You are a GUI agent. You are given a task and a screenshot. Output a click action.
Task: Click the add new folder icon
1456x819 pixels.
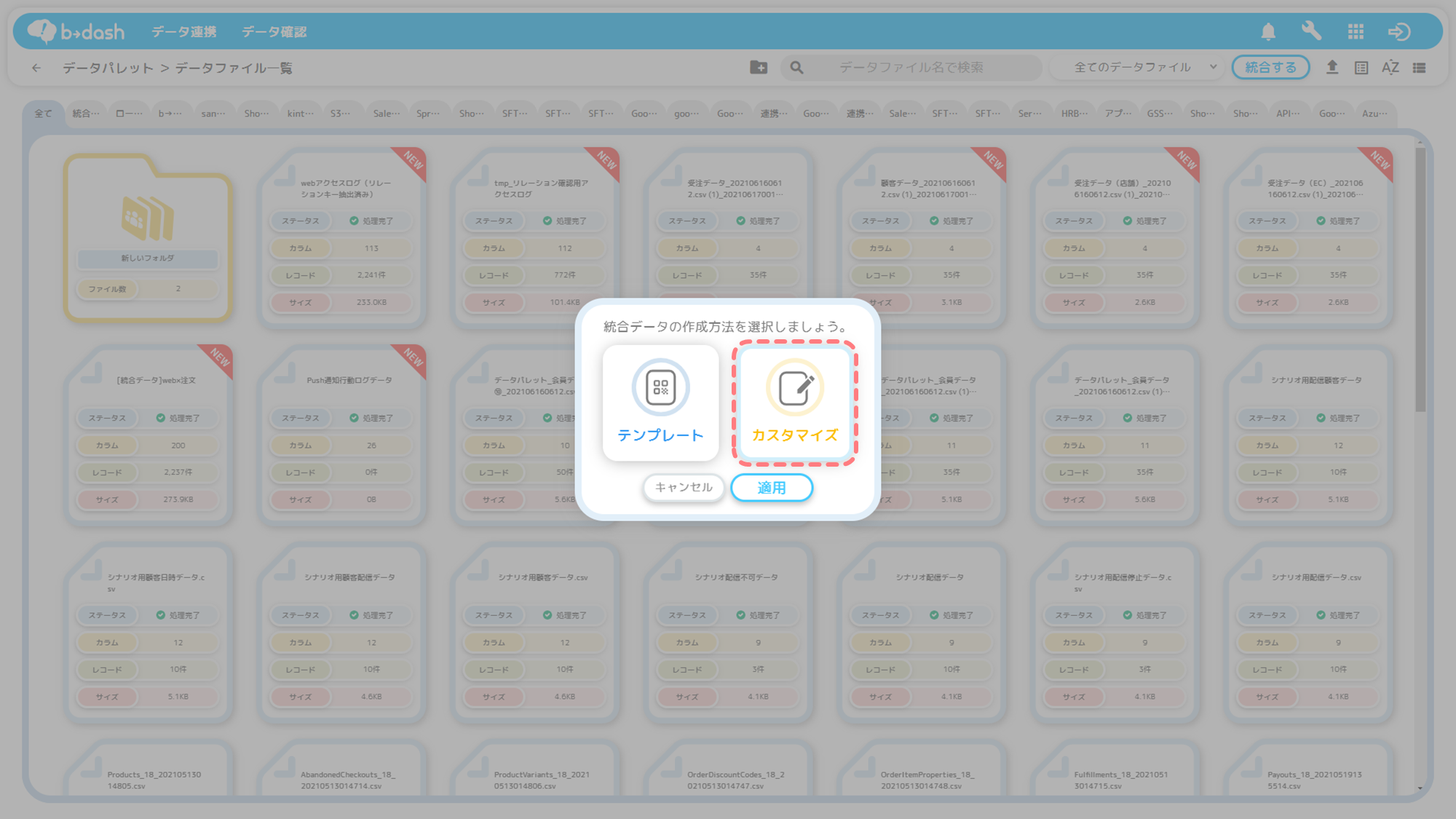(x=759, y=67)
